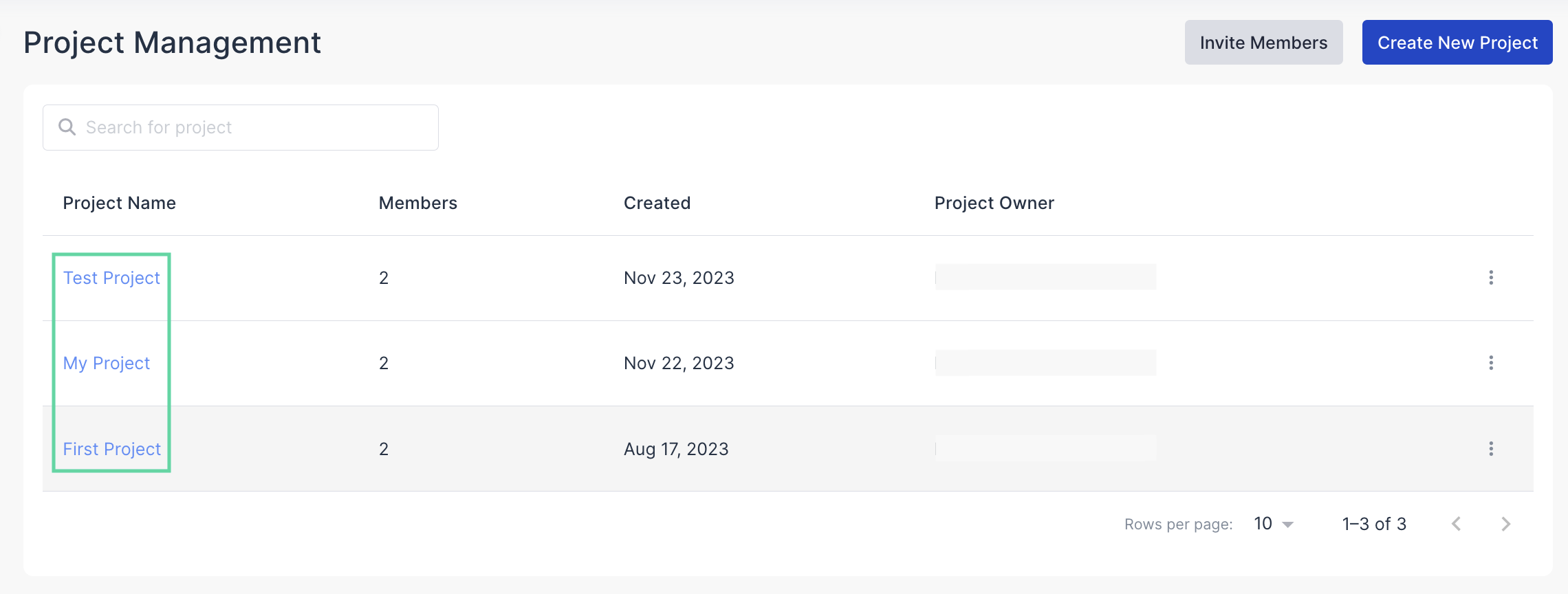This screenshot has width=1568, height=594.
Task: Click the Invite Members button
Action: click(1263, 43)
